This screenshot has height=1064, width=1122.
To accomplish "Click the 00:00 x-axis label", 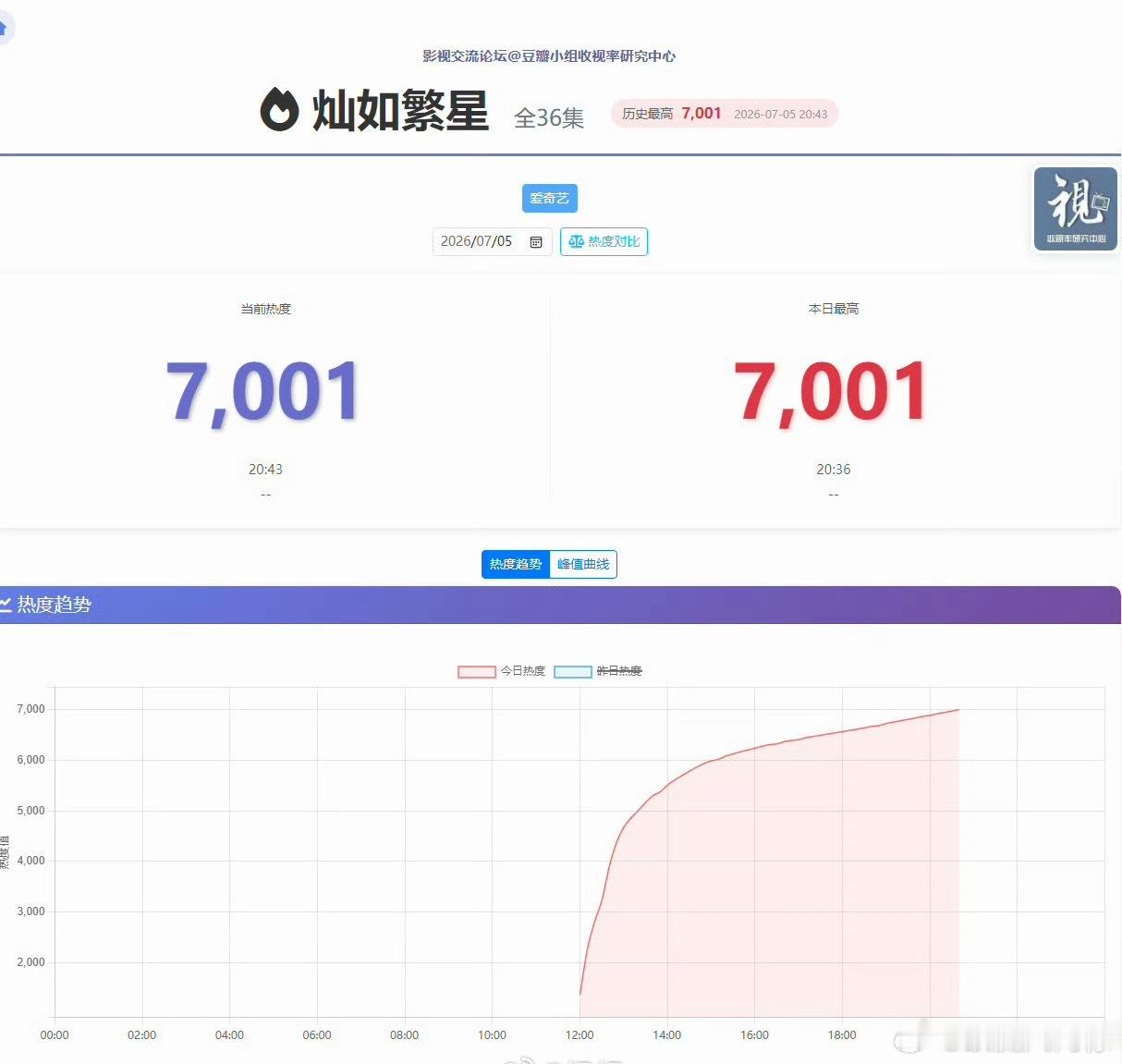I will pyautogui.click(x=55, y=1035).
